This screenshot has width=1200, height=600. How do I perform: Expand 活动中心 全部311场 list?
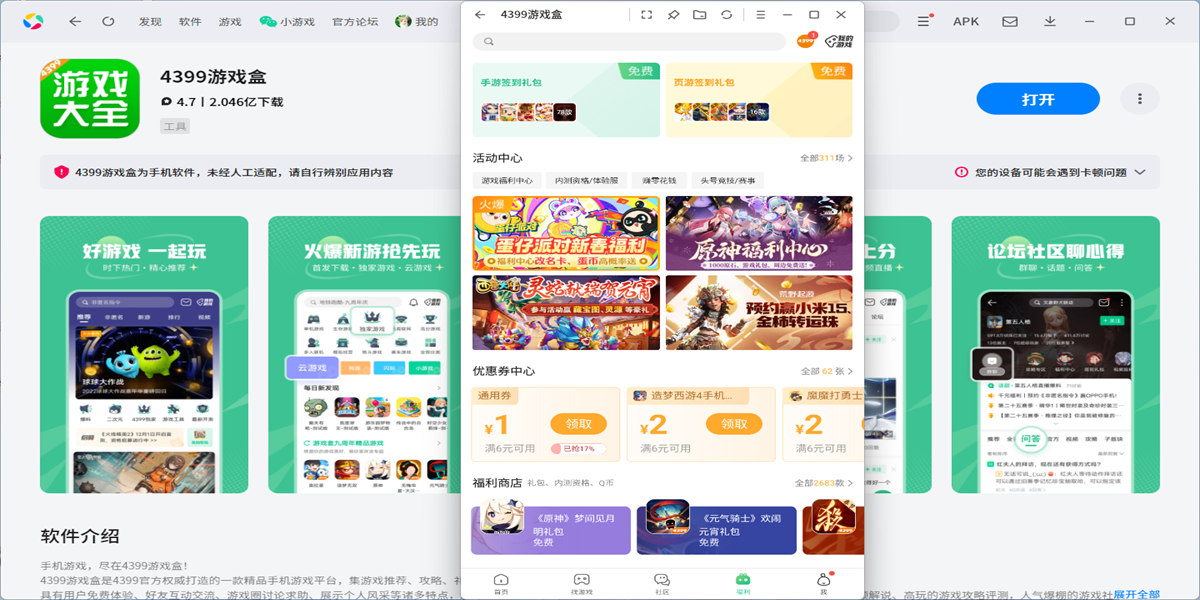[826, 158]
